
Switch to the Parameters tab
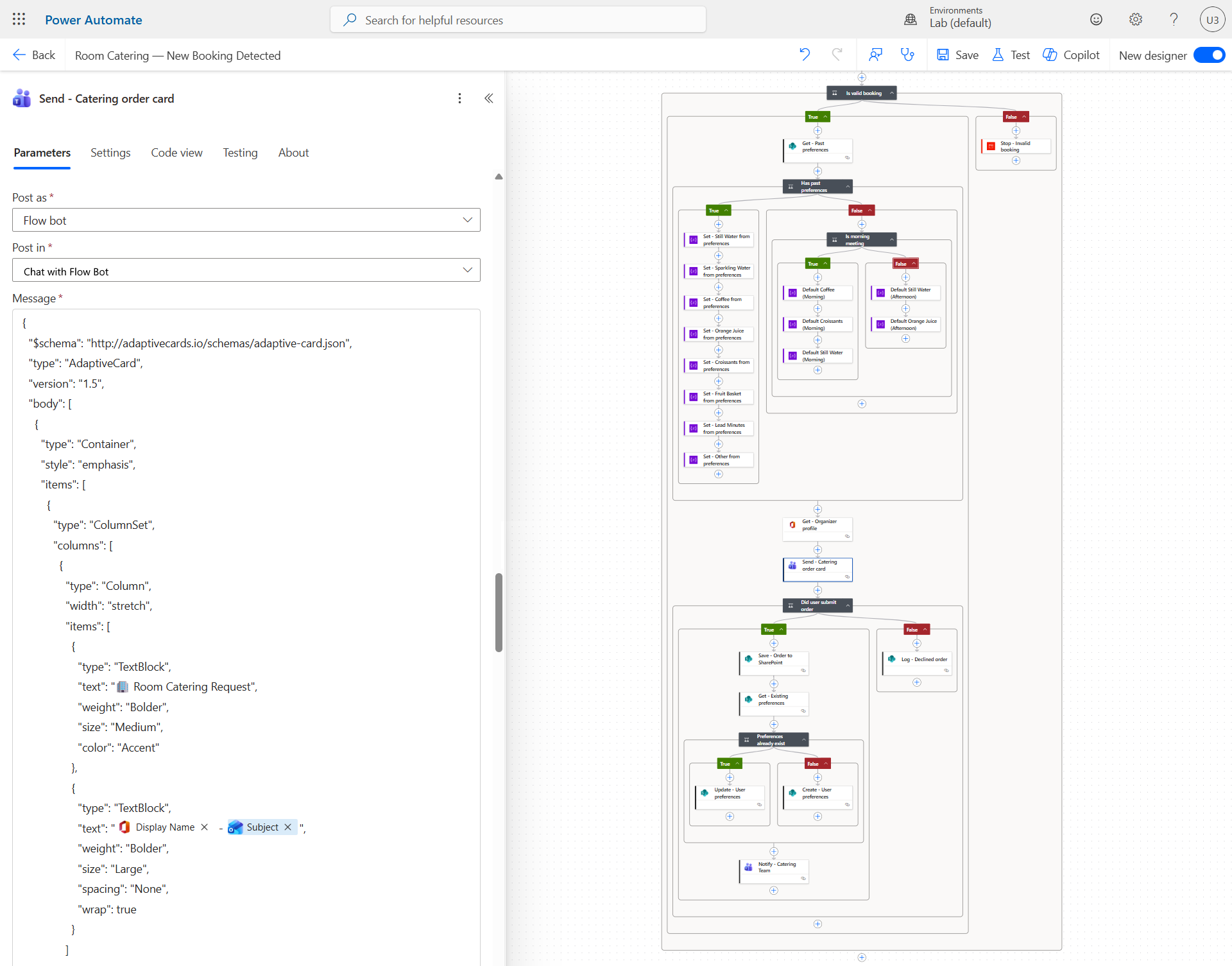[42, 153]
